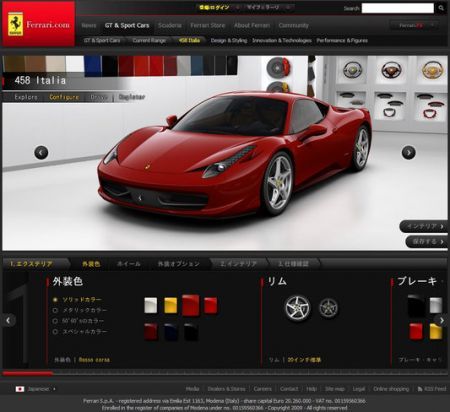The image size is (450, 412).
Task: Select the yellow brake caliper
Action: 436,331
